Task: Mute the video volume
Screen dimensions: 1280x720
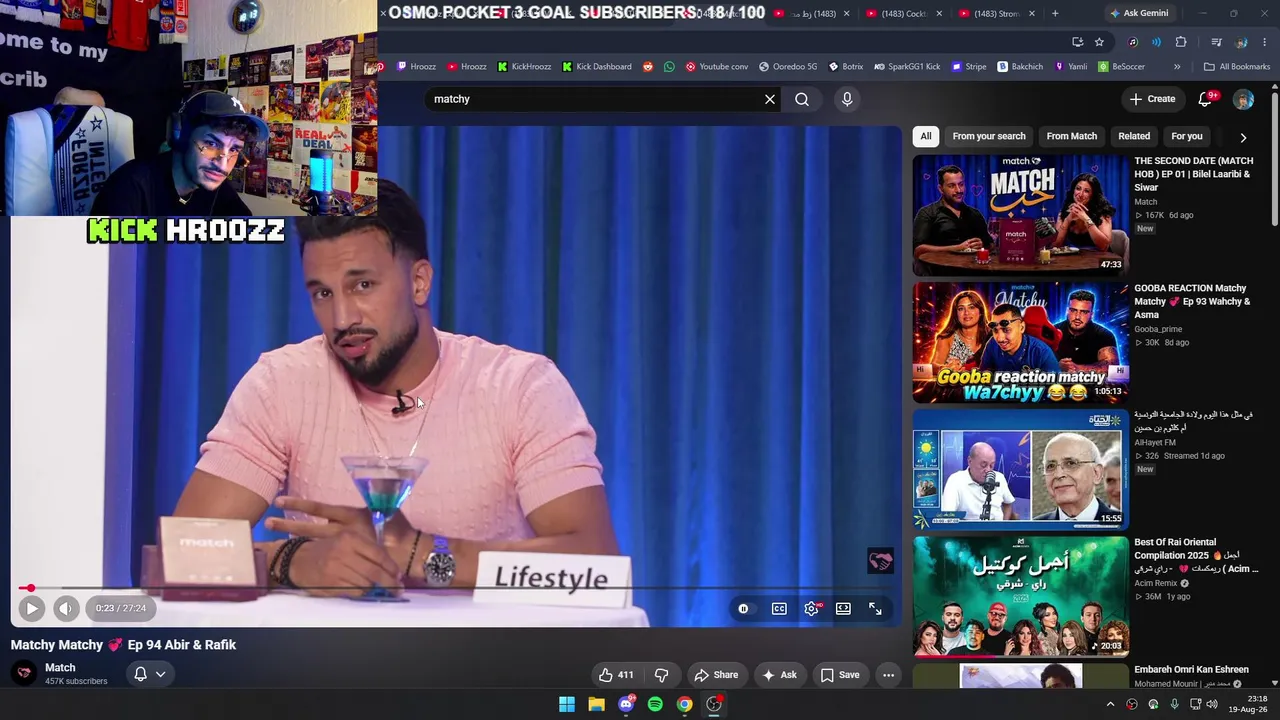Action: [65, 608]
